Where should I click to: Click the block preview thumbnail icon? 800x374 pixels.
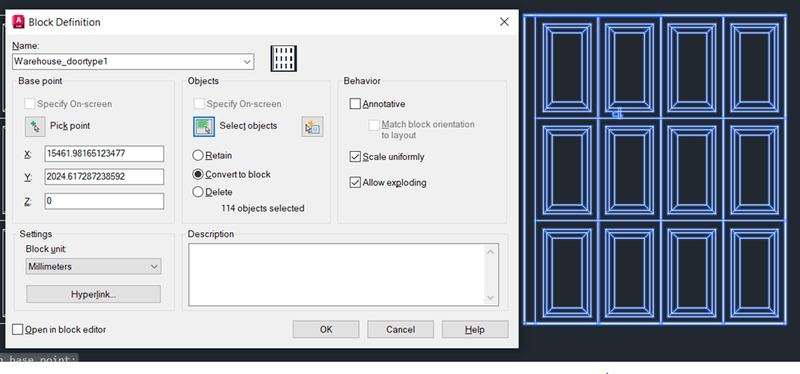[x=284, y=58]
